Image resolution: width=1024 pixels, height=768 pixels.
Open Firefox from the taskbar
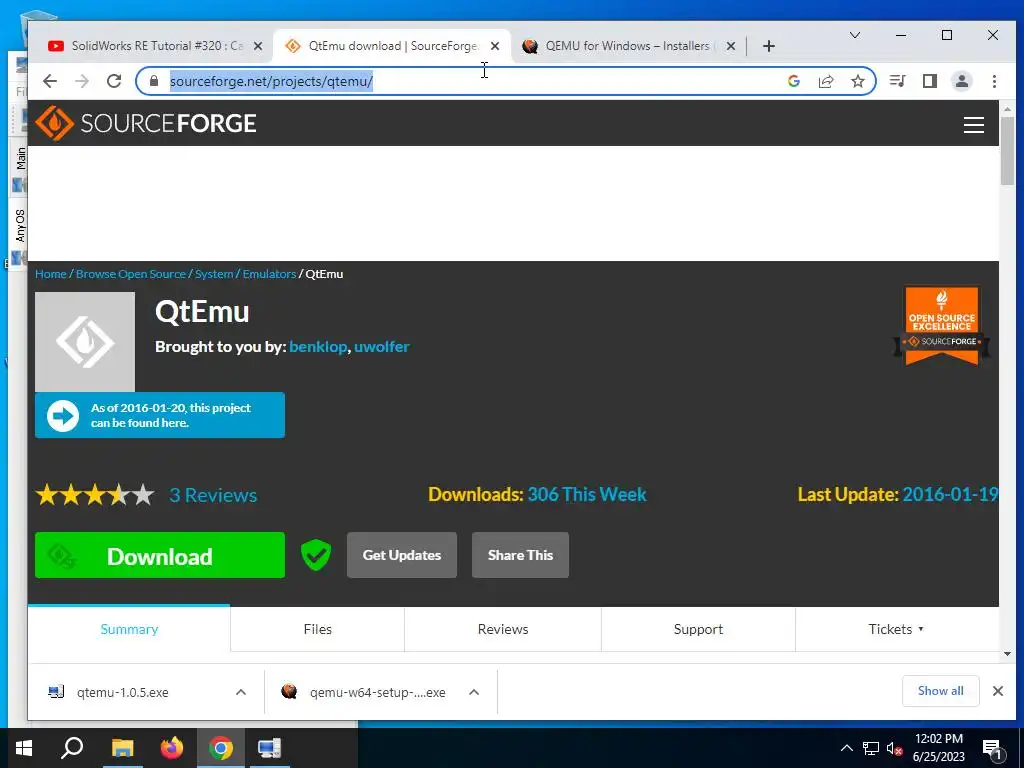(x=172, y=748)
